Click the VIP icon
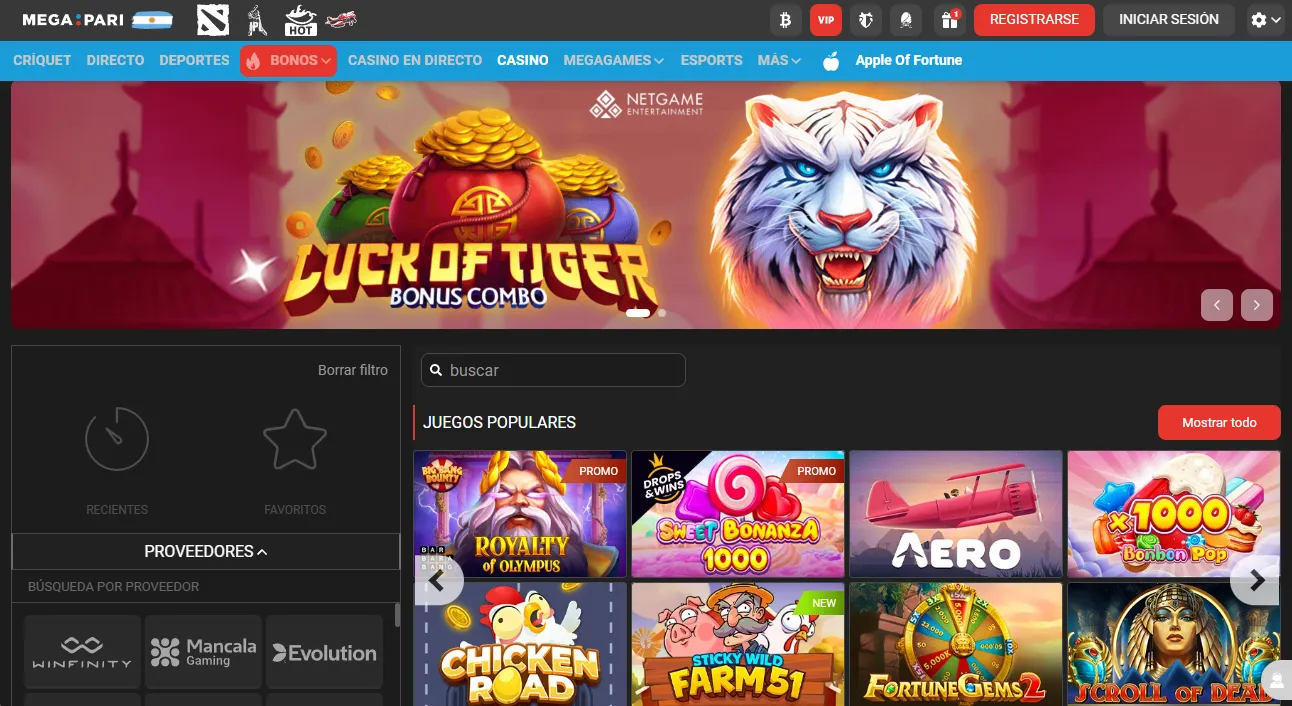Viewport: 1292px width, 706px height. (x=825, y=20)
